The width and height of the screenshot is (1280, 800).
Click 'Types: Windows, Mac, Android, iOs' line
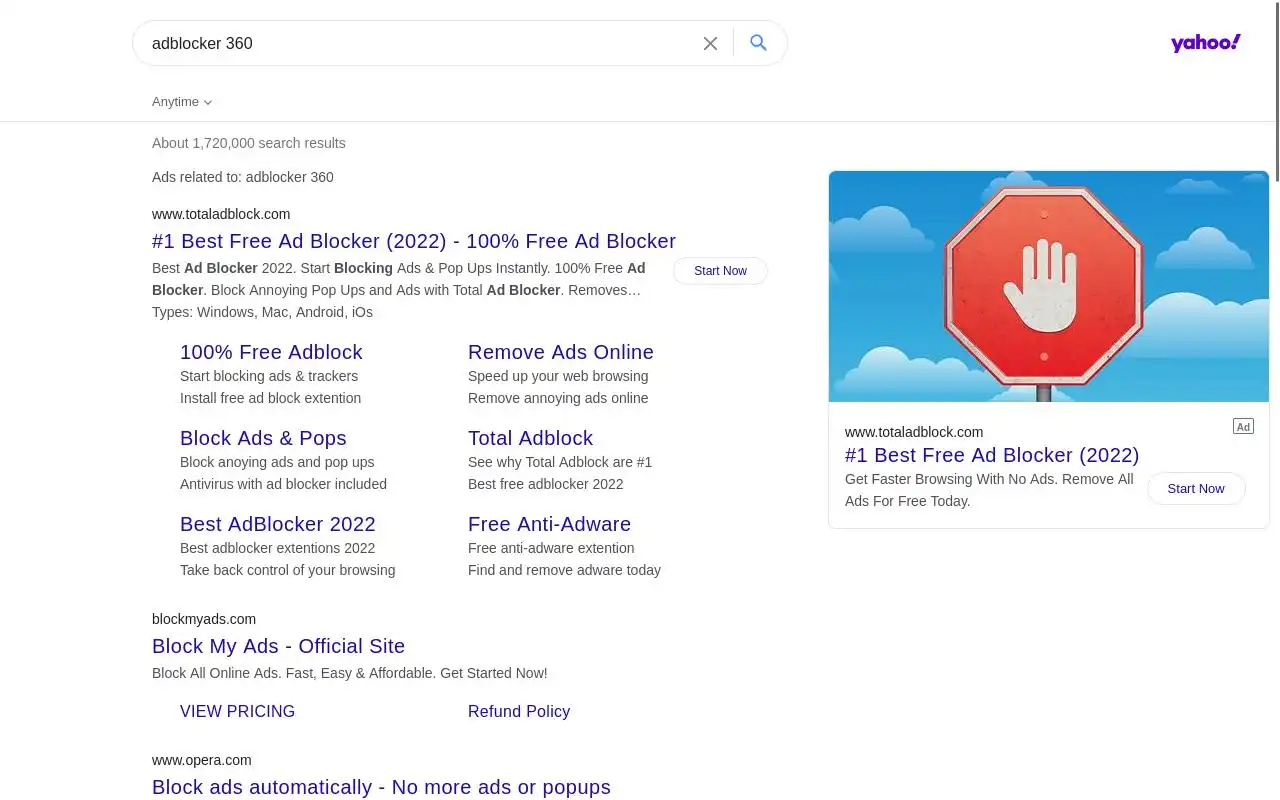click(x=262, y=312)
